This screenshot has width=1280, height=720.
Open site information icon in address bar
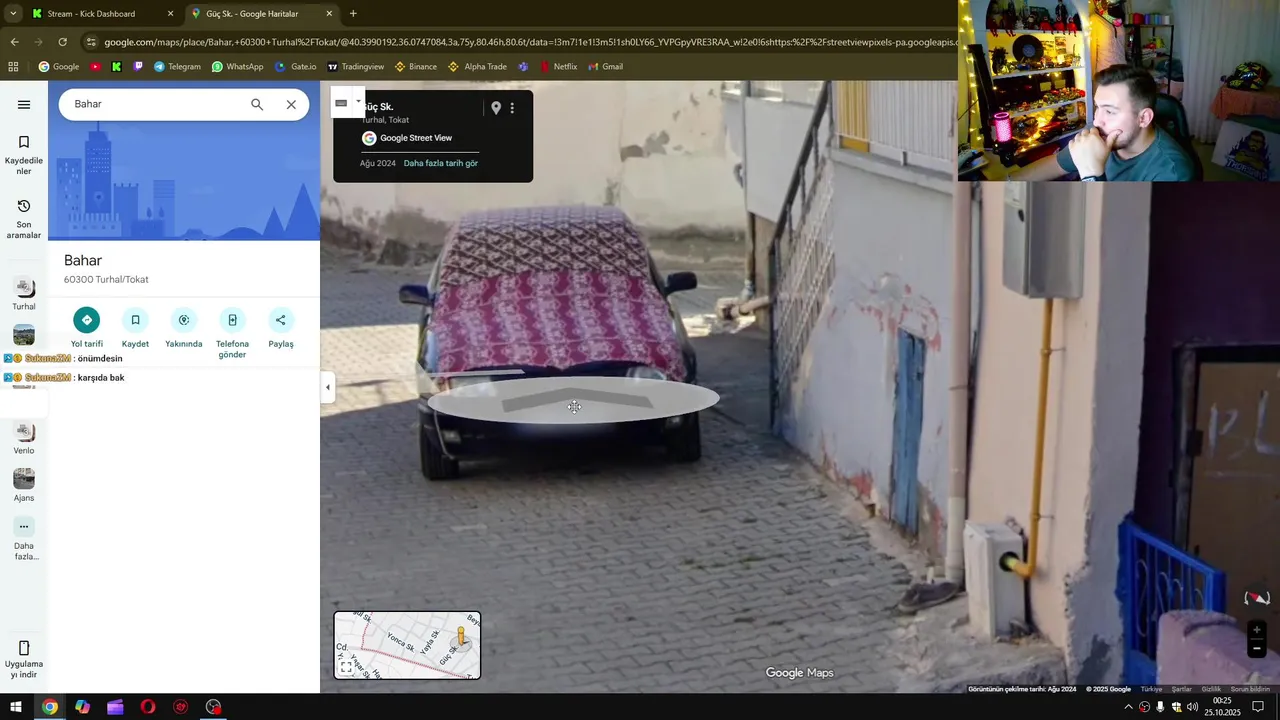(x=91, y=42)
